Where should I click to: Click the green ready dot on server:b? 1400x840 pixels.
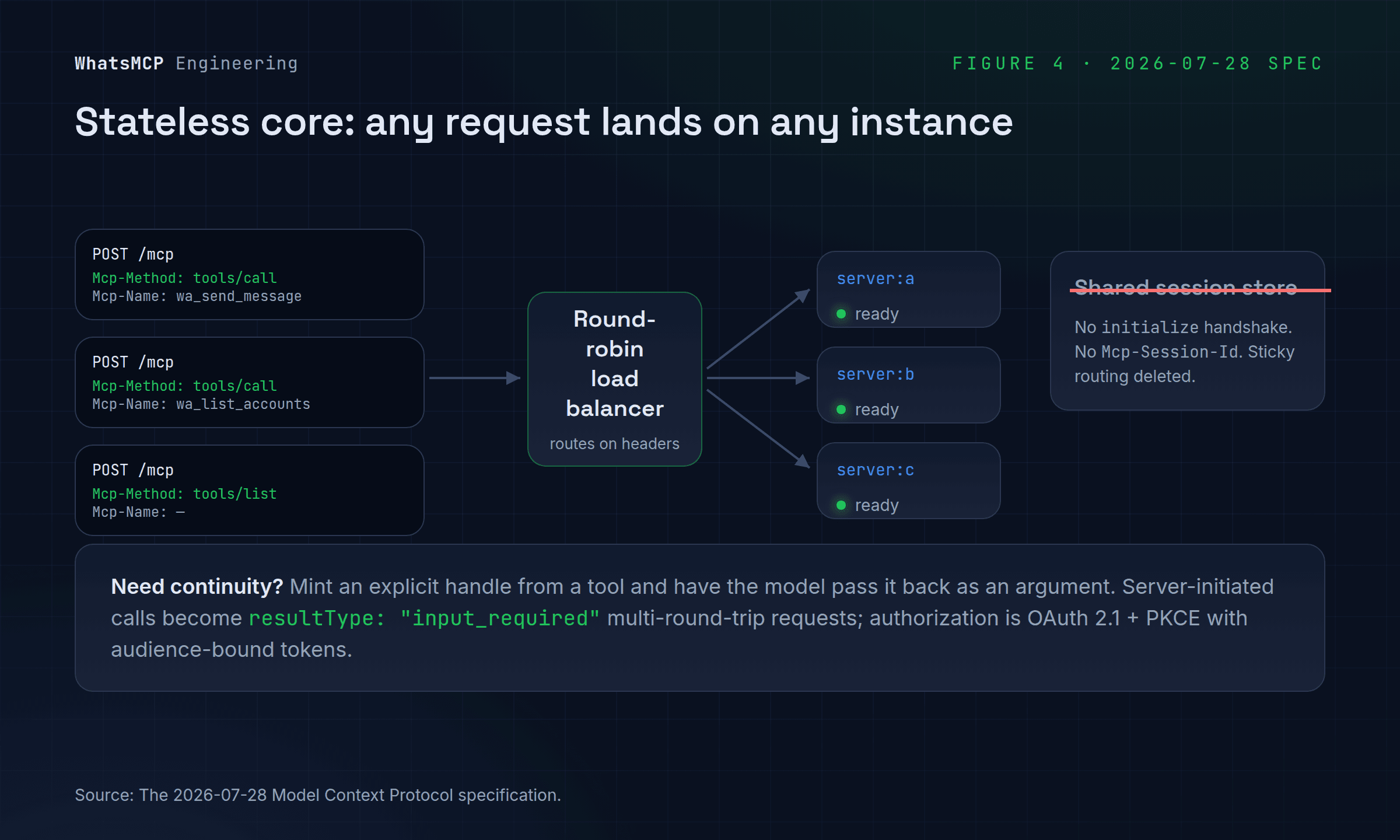click(x=841, y=409)
